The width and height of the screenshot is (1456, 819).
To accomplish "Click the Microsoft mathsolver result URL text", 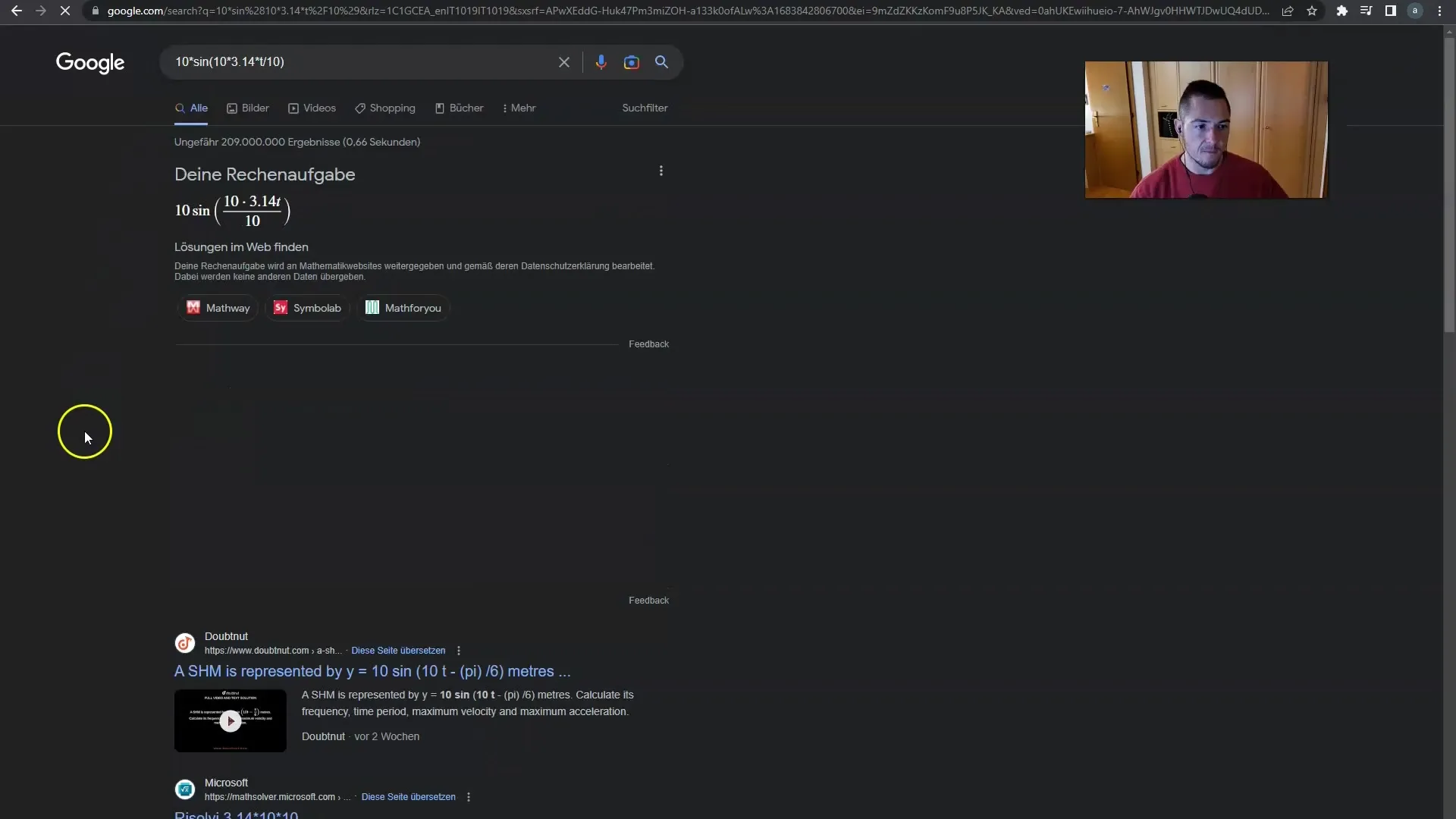I will point(278,797).
